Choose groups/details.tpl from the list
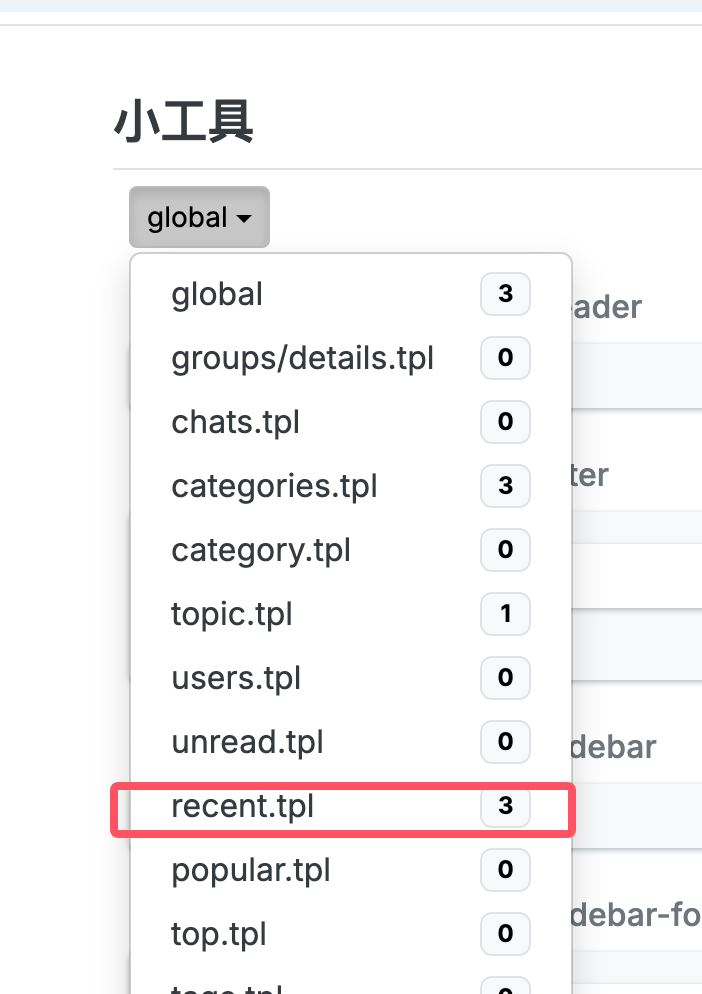 click(x=302, y=358)
